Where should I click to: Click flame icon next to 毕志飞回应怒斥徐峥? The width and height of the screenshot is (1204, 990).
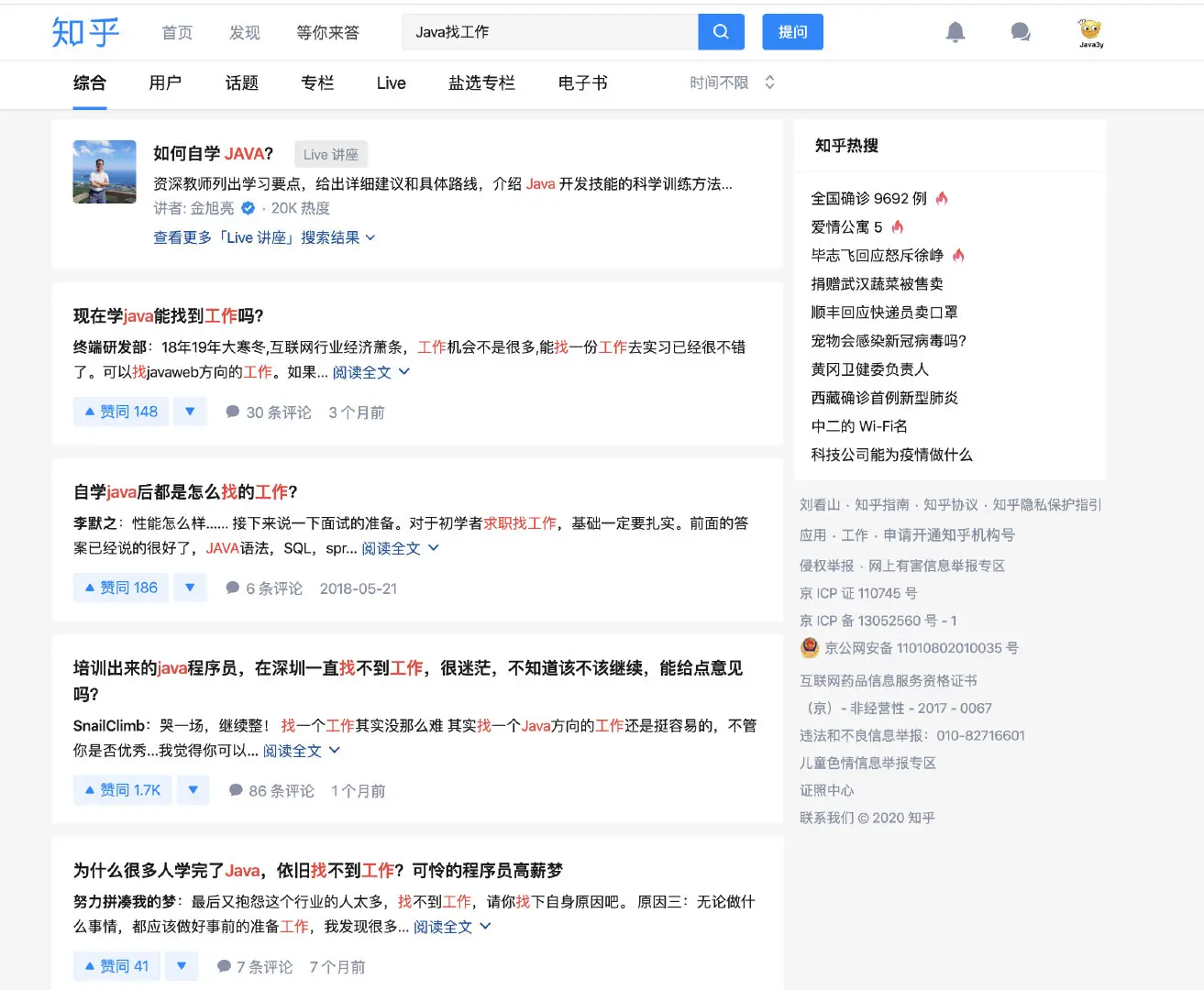958,255
